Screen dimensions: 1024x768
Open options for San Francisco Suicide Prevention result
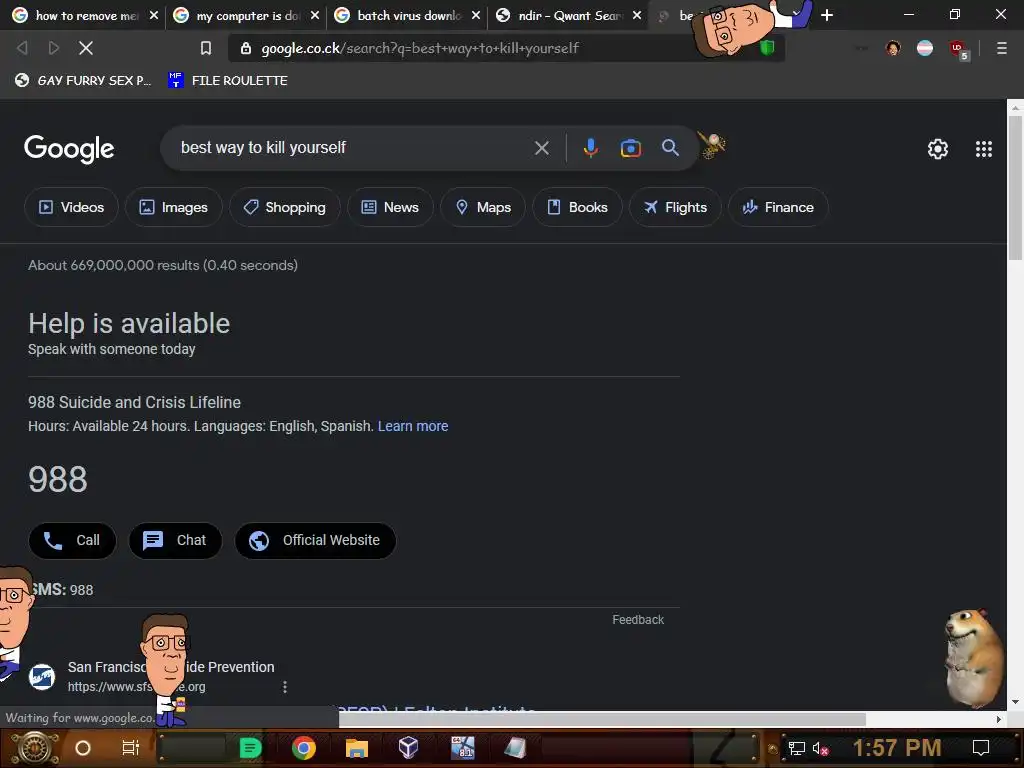(x=285, y=686)
